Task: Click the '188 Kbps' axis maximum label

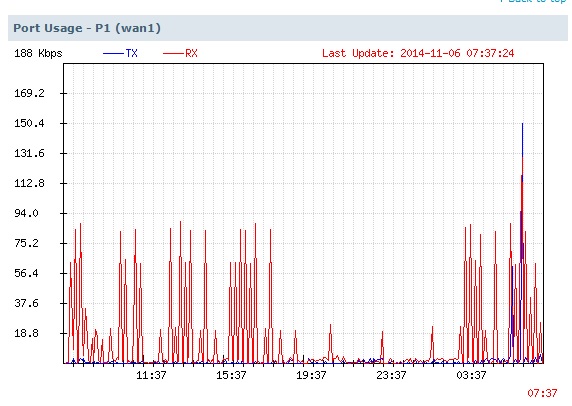Action: tap(38, 54)
